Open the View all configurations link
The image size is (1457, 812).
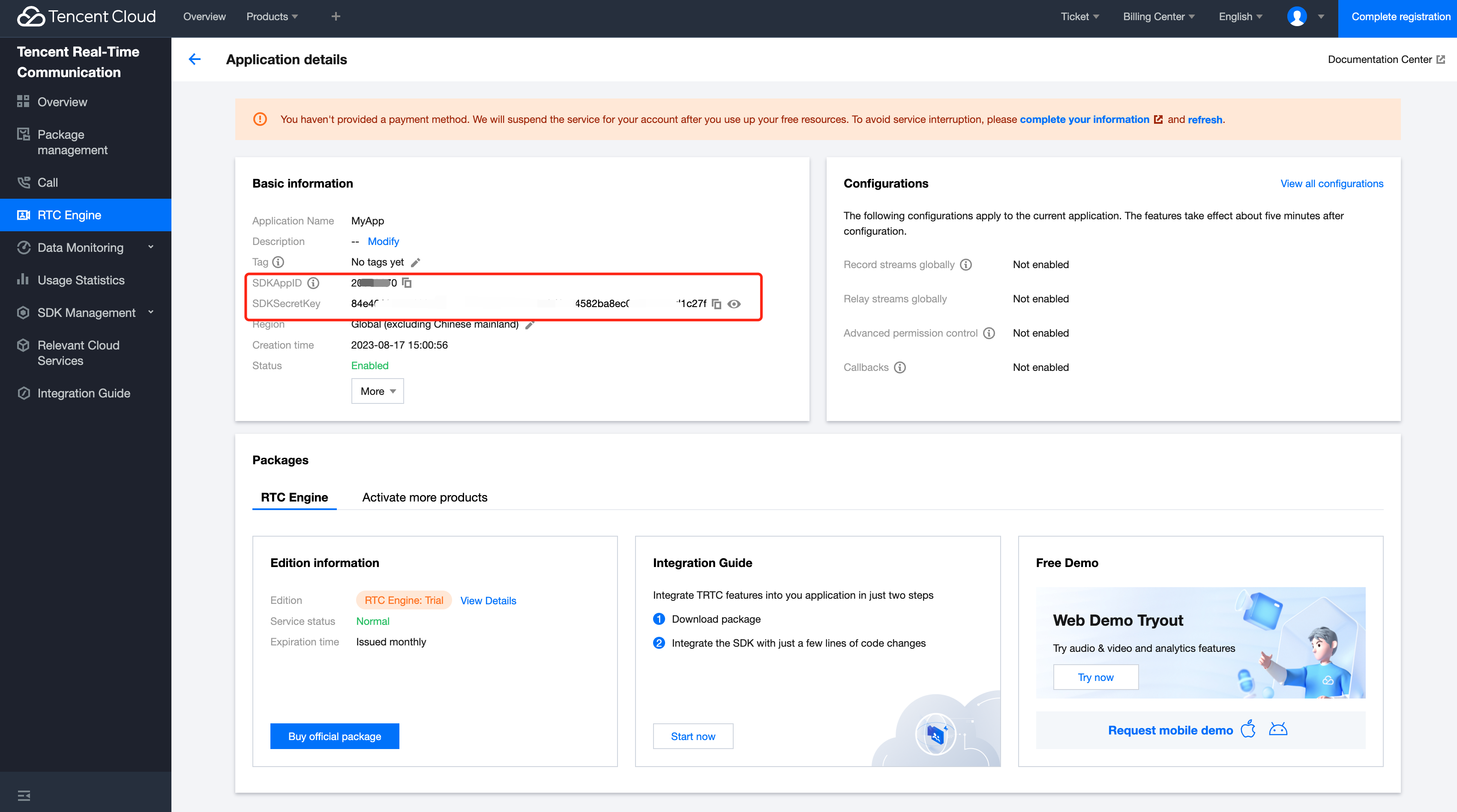click(x=1331, y=184)
